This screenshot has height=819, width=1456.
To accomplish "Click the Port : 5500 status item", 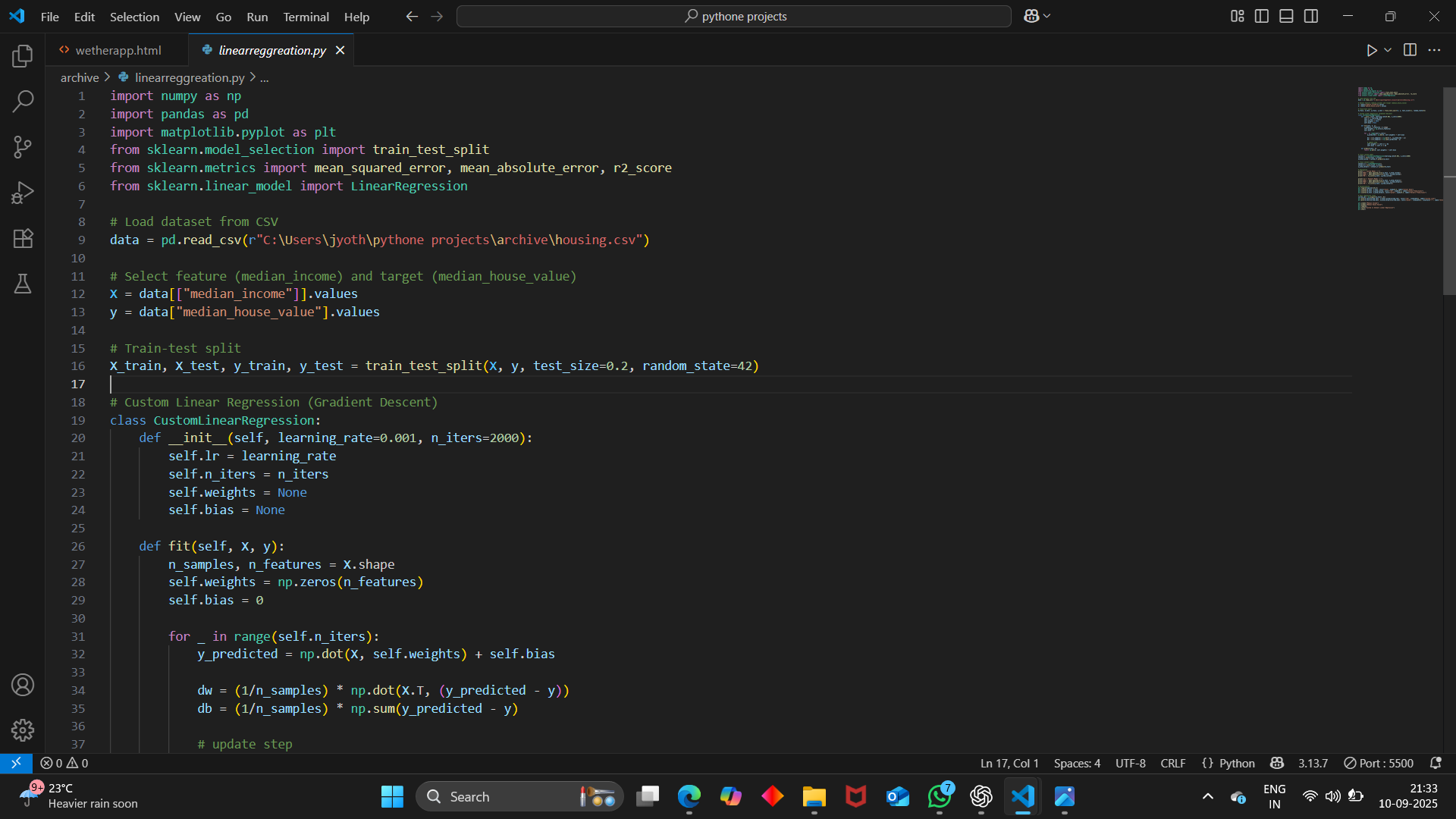I will click(1379, 763).
